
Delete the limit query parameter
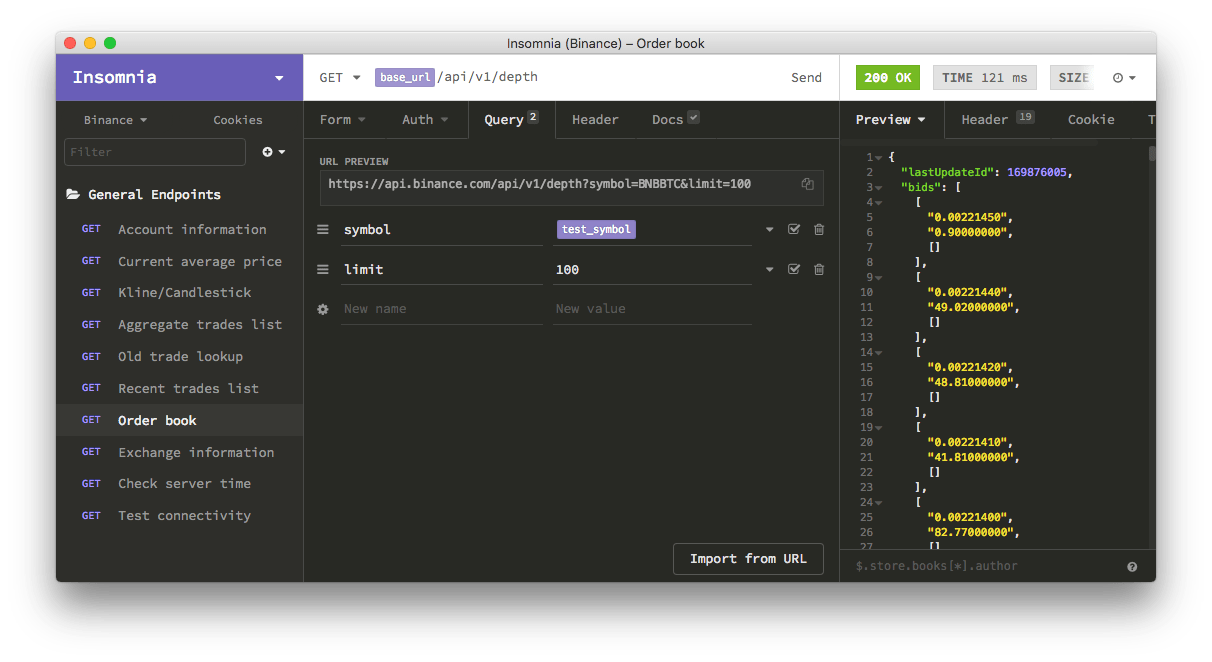click(x=819, y=269)
